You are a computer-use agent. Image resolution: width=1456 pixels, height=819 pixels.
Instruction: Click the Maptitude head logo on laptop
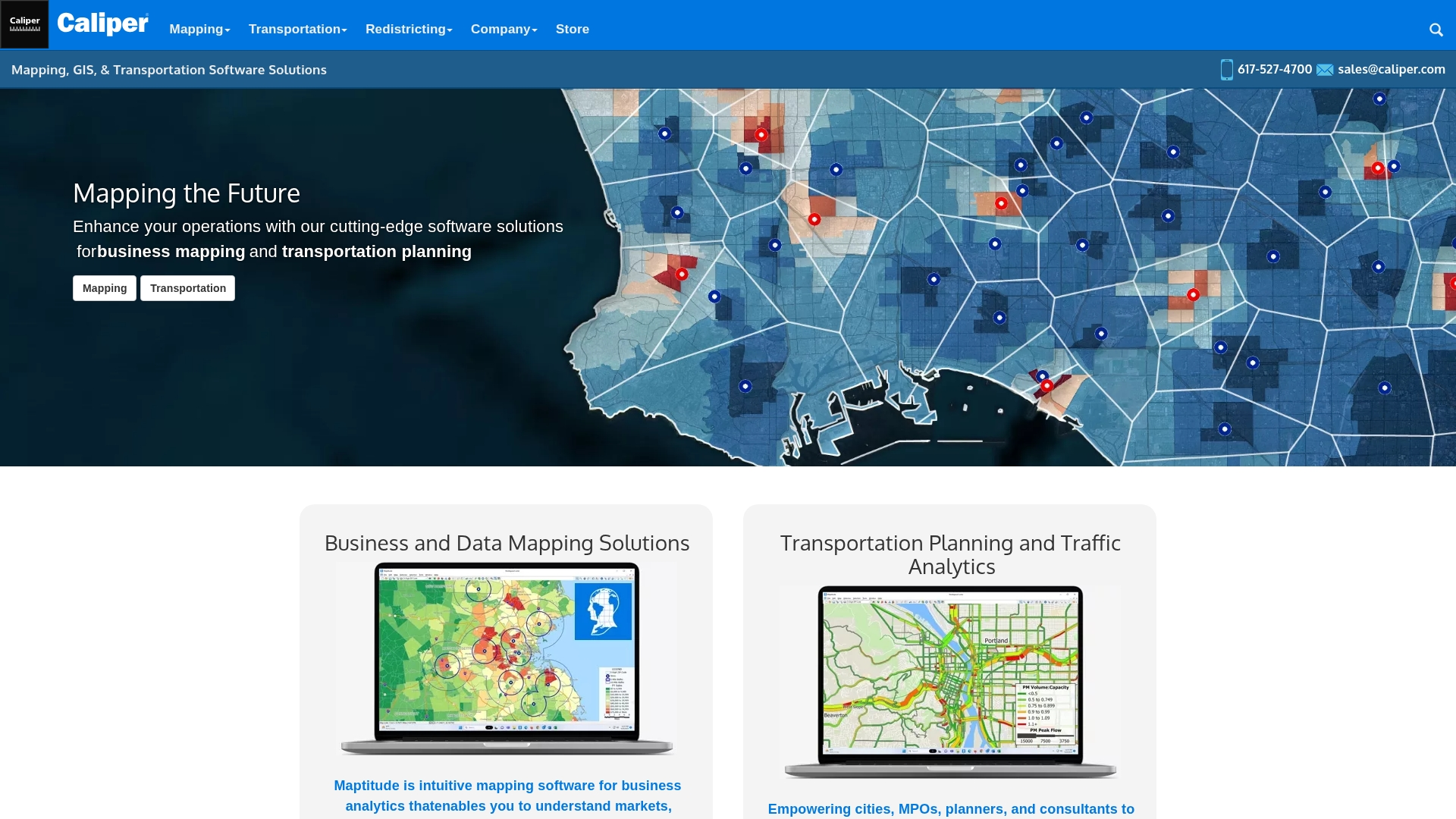tap(603, 611)
